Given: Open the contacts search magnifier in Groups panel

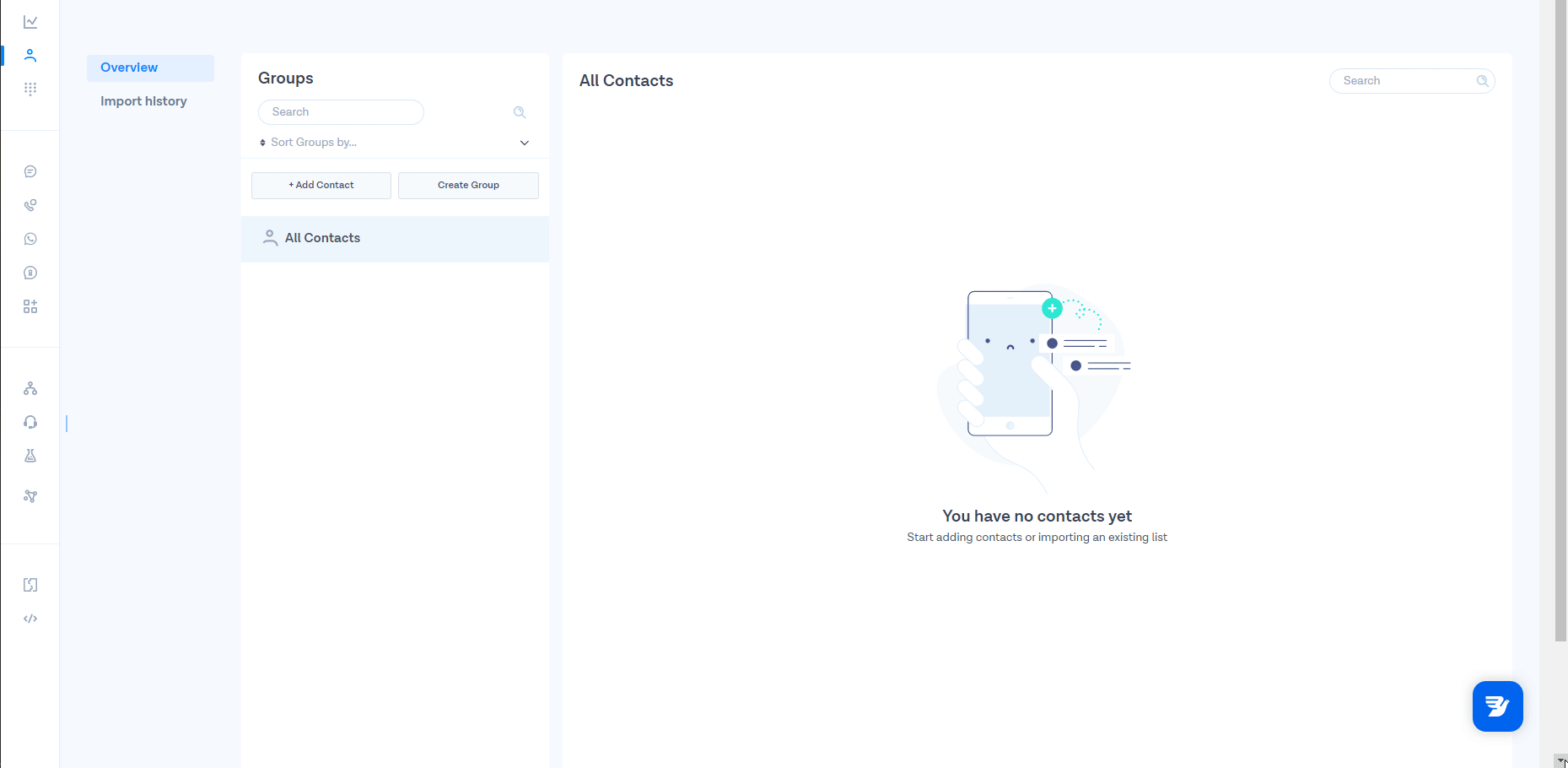Looking at the screenshot, I should point(519,111).
